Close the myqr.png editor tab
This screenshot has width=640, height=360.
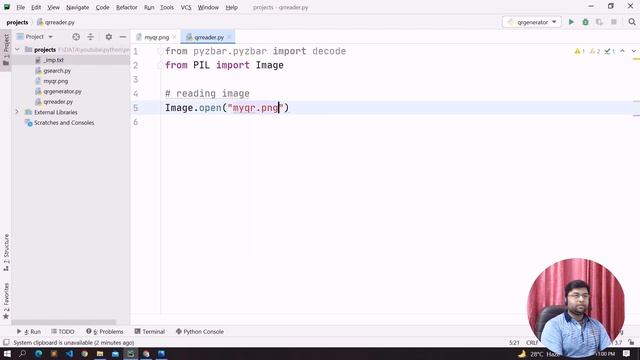pyautogui.click(x=174, y=37)
